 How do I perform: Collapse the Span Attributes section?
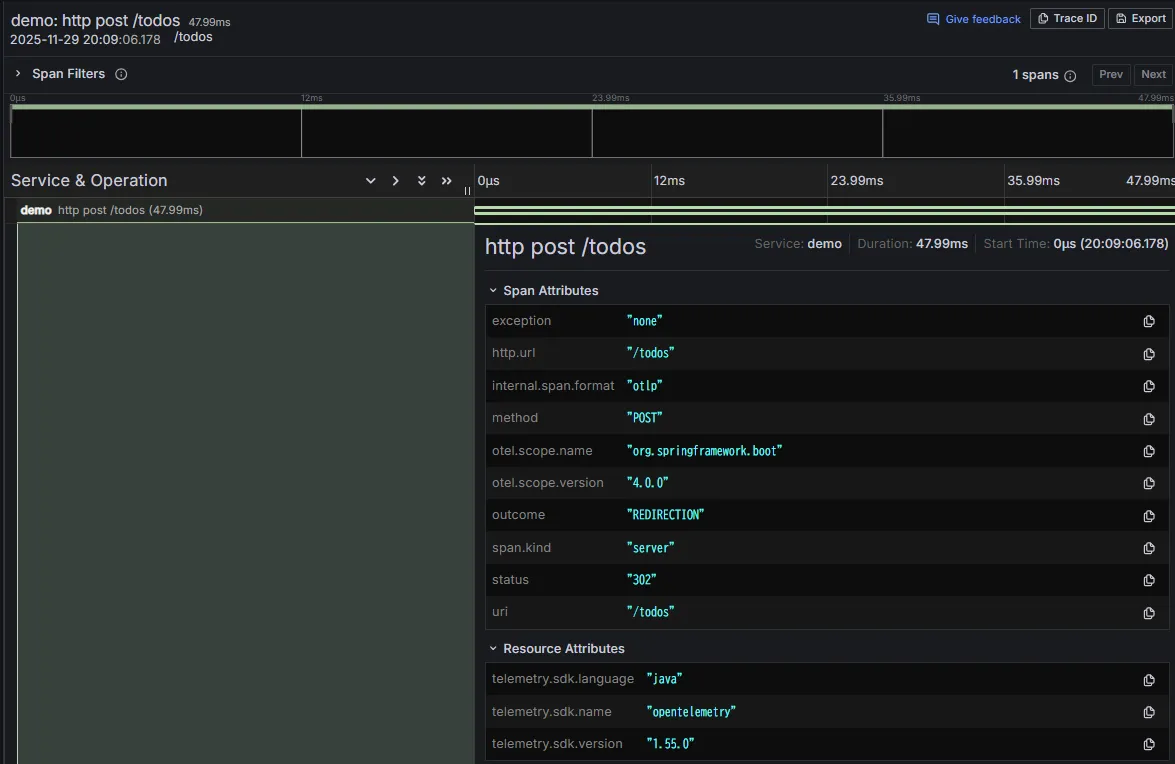493,291
